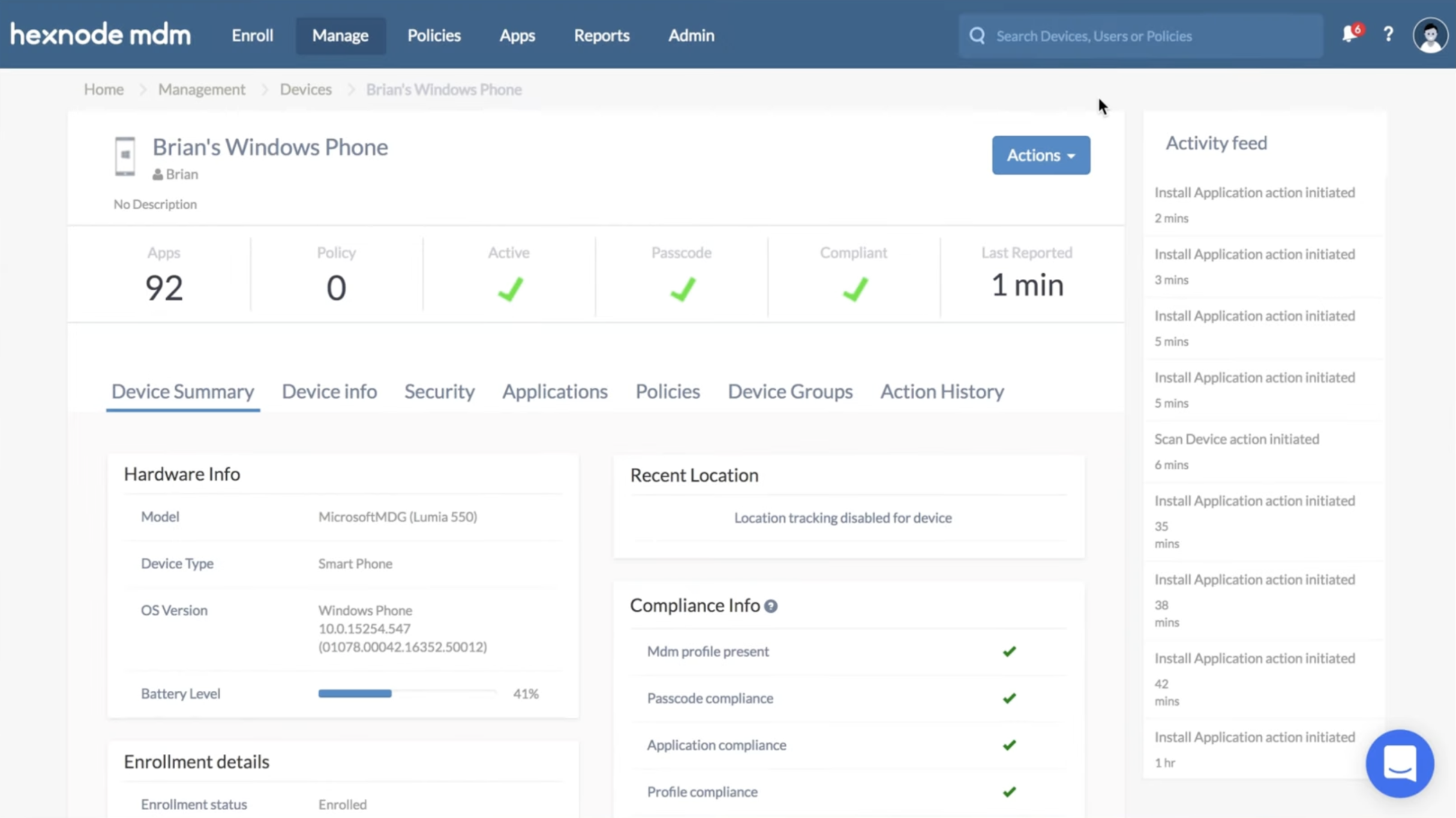Open the user profile avatar
Image resolution: width=1456 pixels, height=818 pixels.
coord(1430,34)
